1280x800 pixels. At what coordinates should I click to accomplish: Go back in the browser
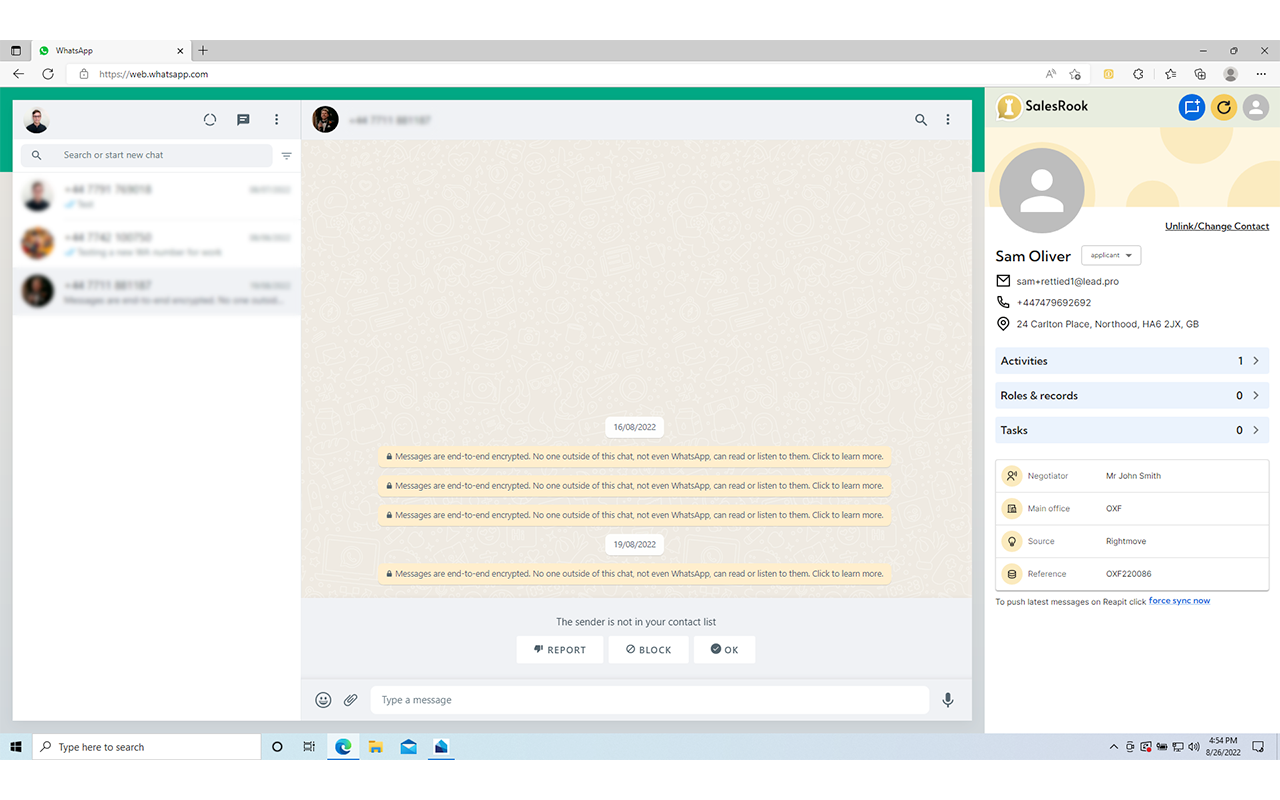(18, 74)
